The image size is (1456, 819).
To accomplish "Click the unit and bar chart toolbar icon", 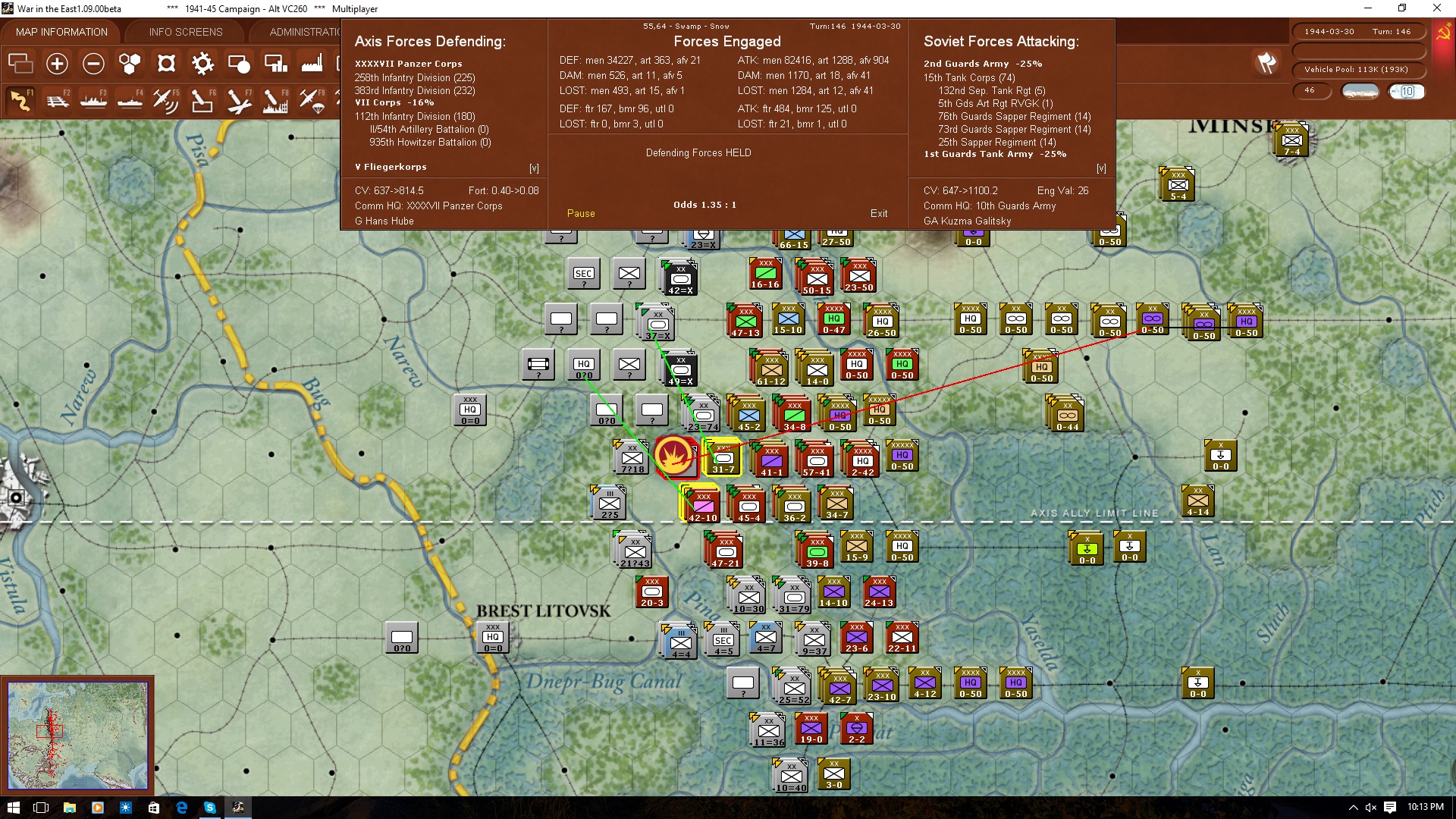I will coord(275,64).
